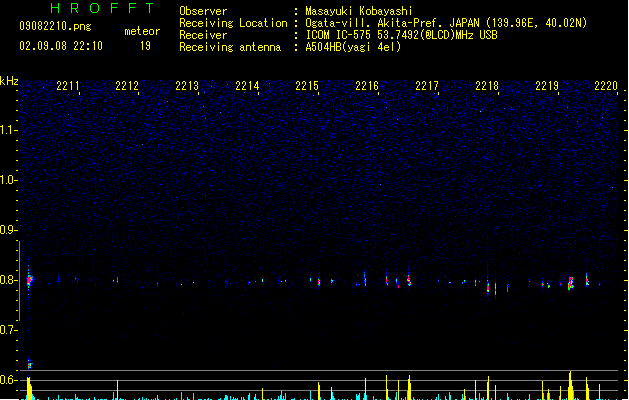Click the 0.7 kHz axis label
This screenshot has width=629, height=400.
click(x=8, y=330)
